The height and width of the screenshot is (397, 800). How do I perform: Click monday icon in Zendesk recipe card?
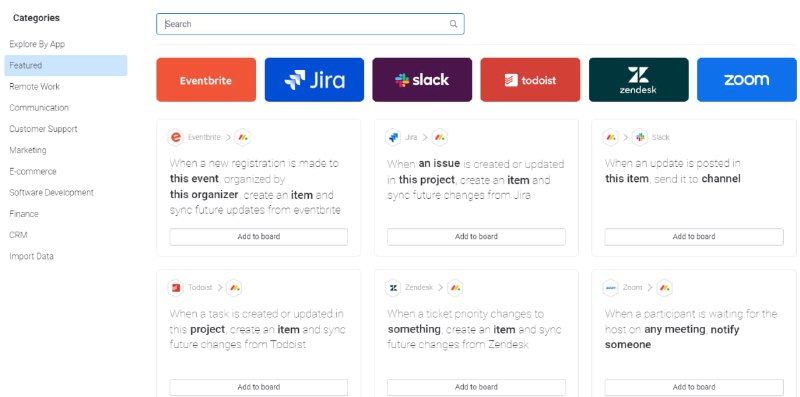coord(455,287)
